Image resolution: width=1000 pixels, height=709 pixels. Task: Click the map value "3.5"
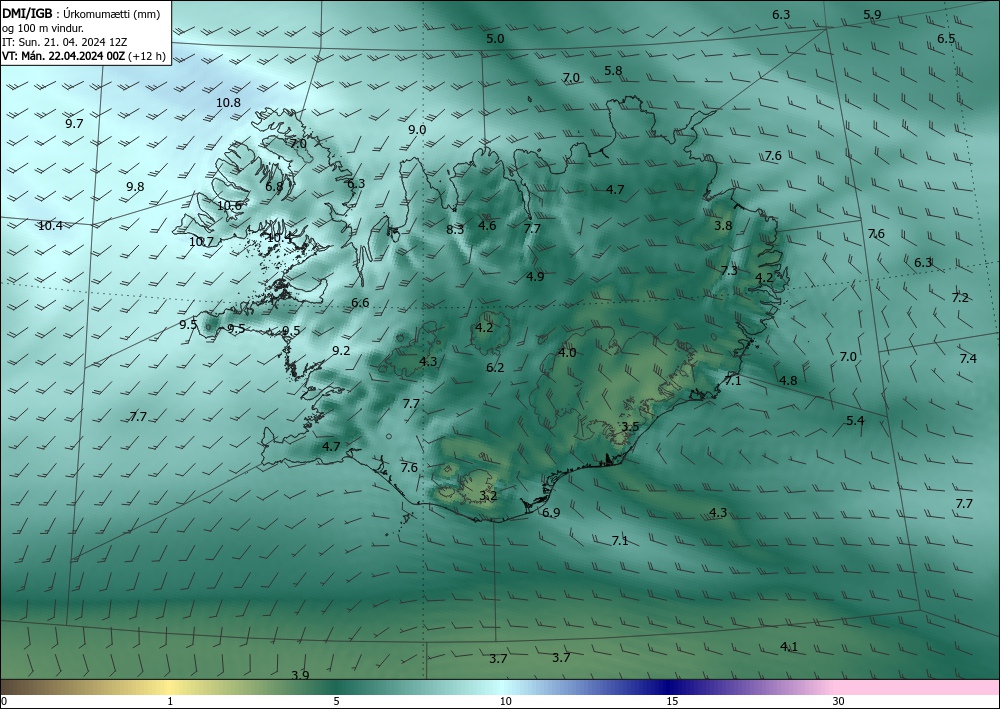[x=629, y=427]
